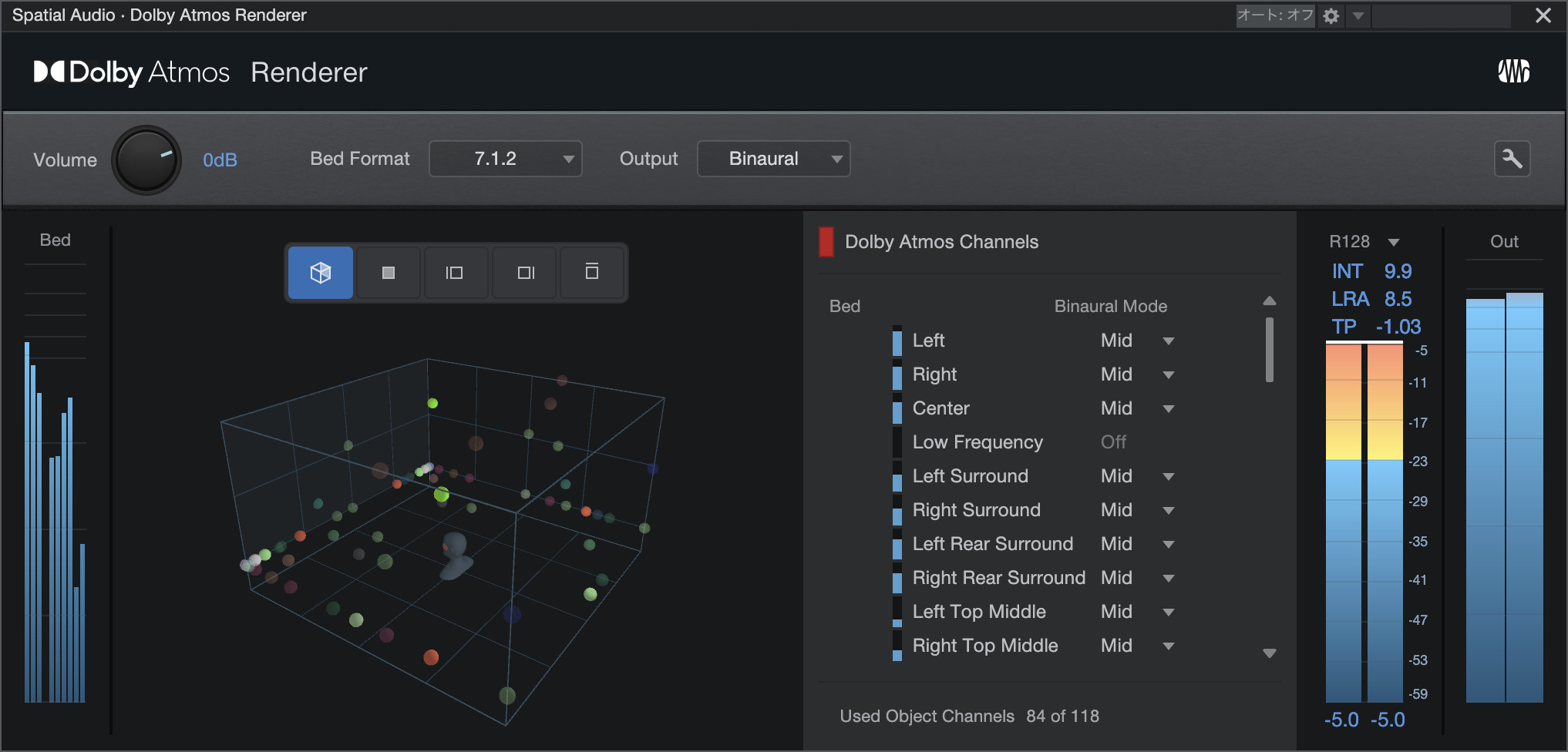Open the R128 loudness standard dropdown
1568x752 pixels.
[x=1394, y=242]
